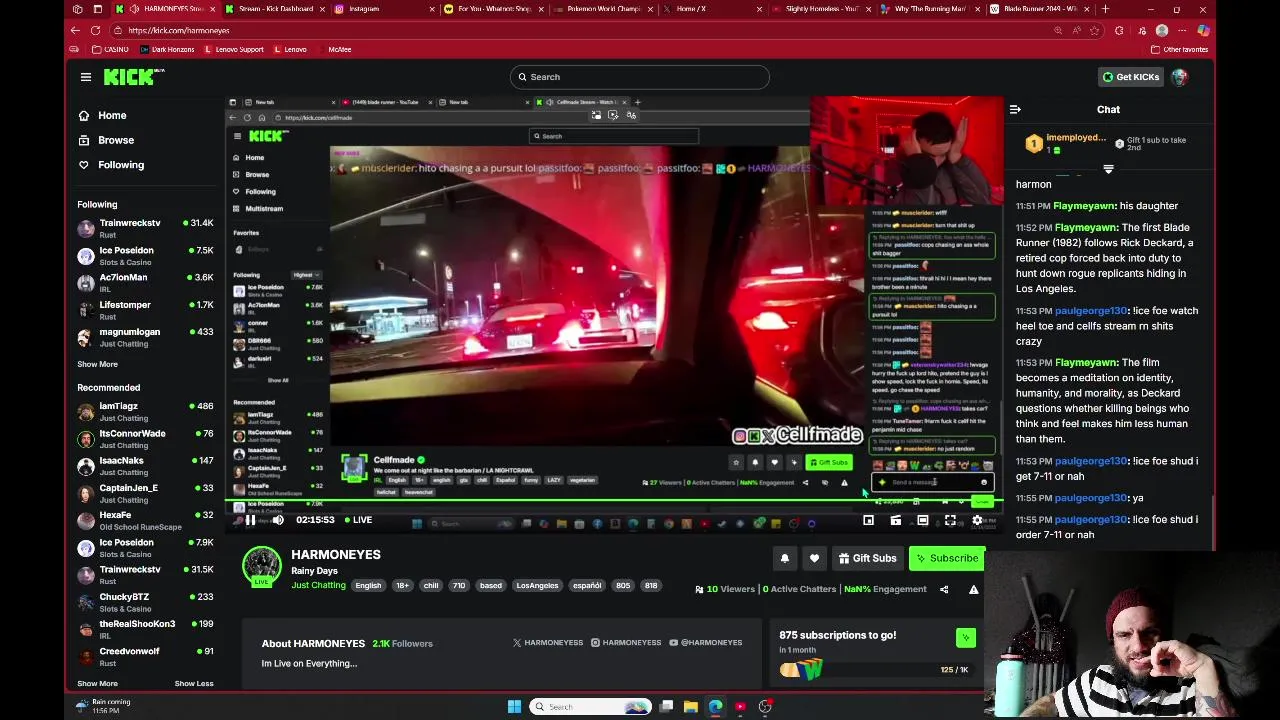Open magnumlogan channel in sidebar

(x=145, y=337)
